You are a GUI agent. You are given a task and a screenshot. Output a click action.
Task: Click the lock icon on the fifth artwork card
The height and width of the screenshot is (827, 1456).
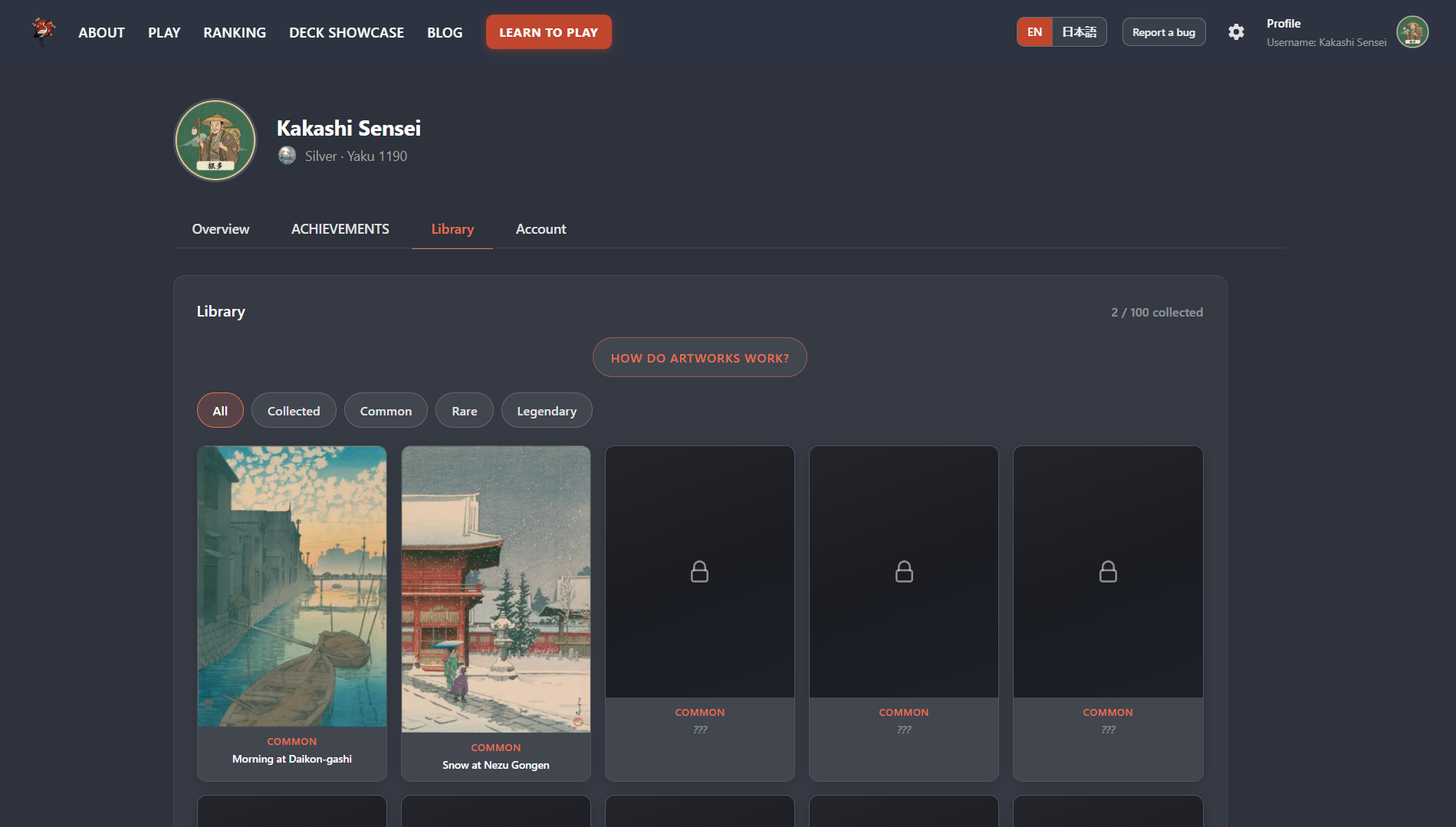coord(1108,572)
